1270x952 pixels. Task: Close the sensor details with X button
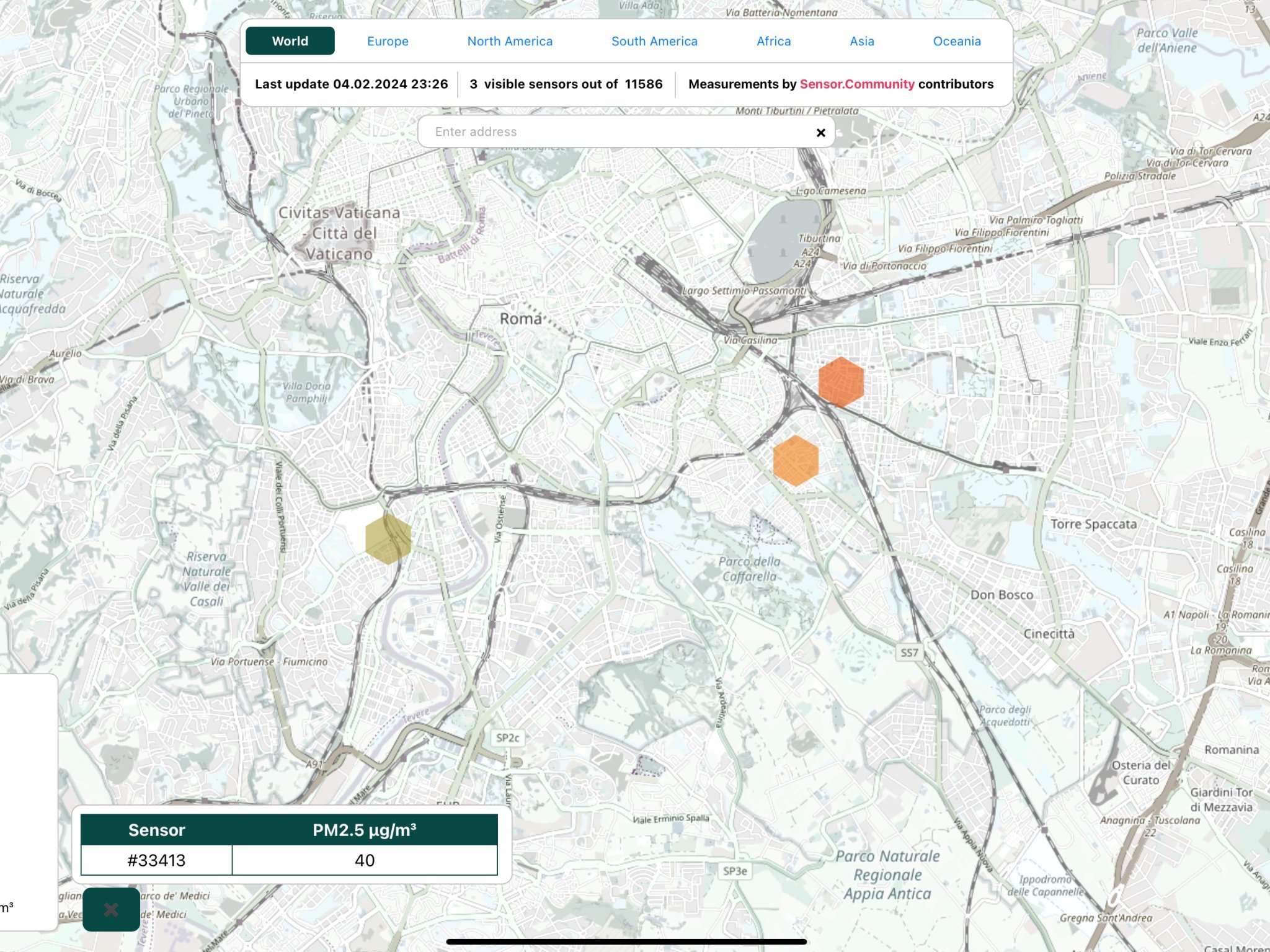(111, 909)
